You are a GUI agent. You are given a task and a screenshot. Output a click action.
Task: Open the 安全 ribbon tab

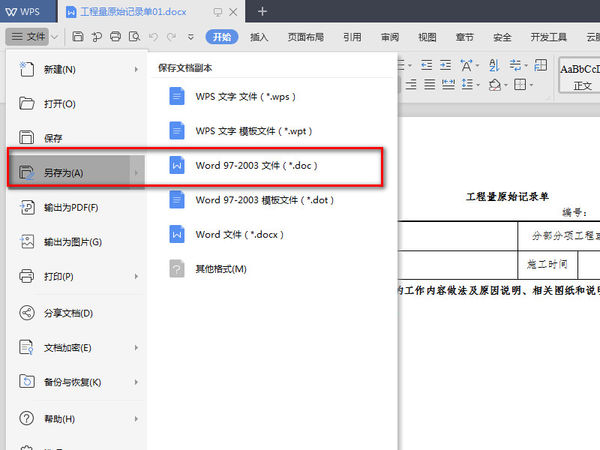[502, 37]
